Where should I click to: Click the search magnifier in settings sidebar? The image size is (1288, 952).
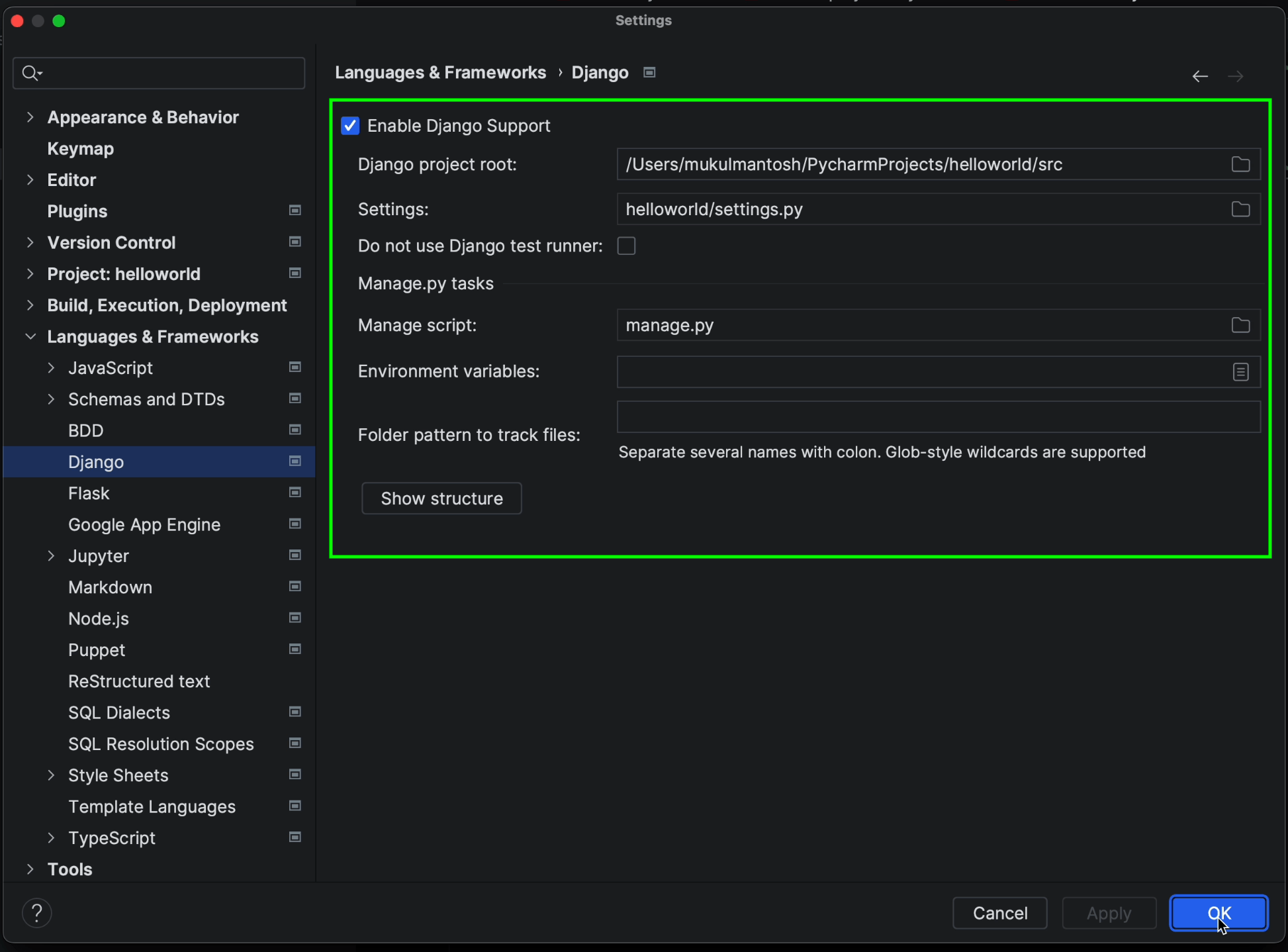click(x=30, y=73)
